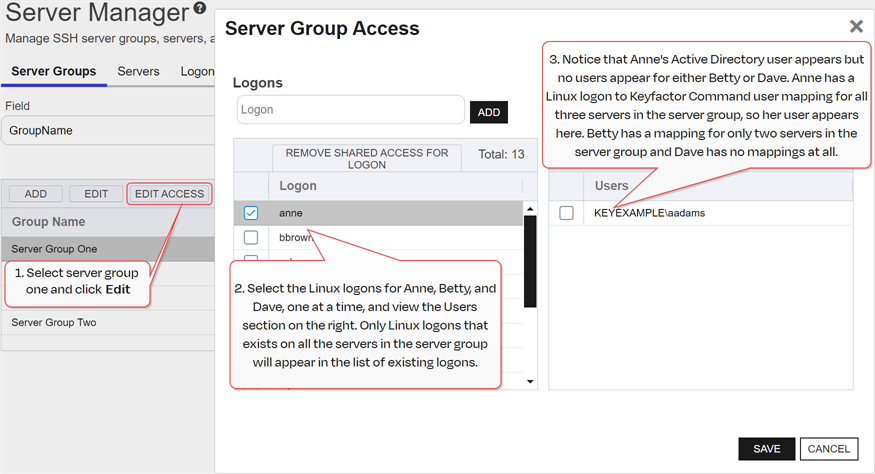Uncheck the anne logon checkbox

pyautogui.click(x=251, y=213)
